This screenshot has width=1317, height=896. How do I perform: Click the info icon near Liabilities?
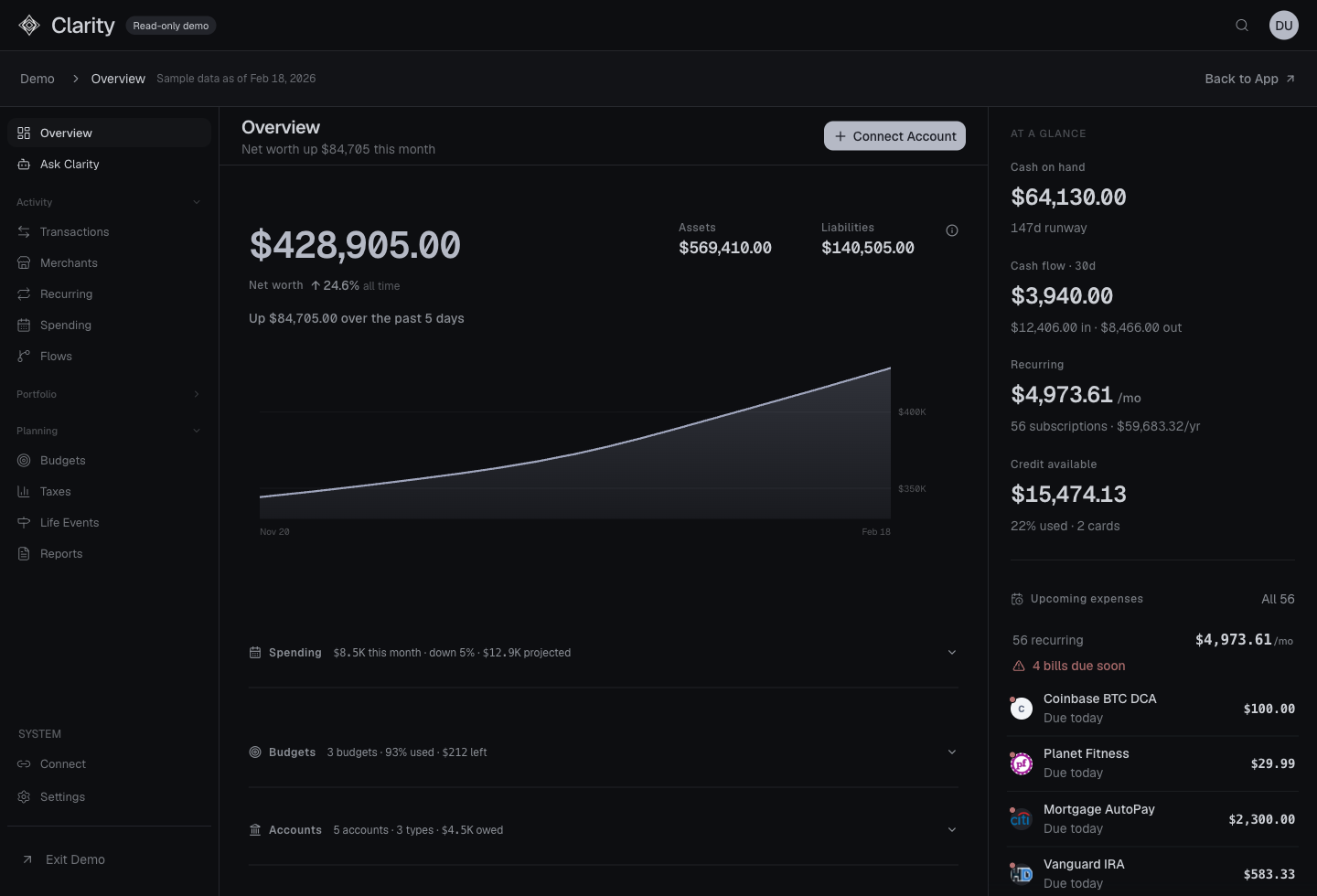pos(951,229)
